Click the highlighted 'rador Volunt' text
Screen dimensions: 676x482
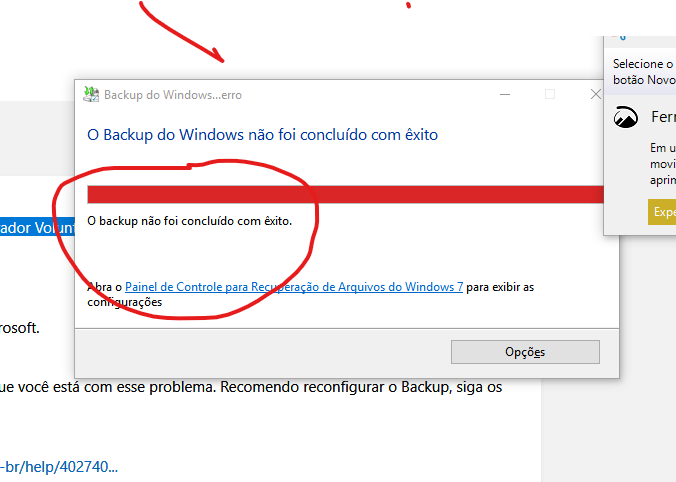click(x=37, y=227)
